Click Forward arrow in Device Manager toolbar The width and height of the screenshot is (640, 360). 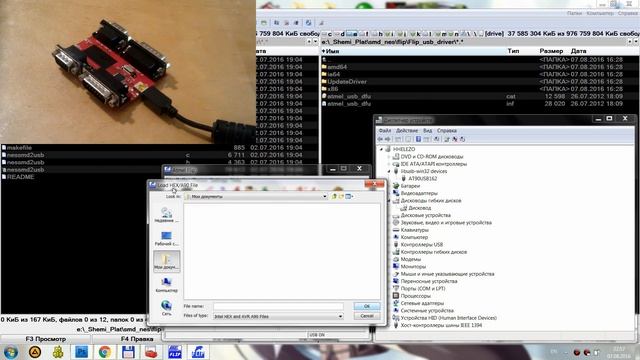click(387, 139)
